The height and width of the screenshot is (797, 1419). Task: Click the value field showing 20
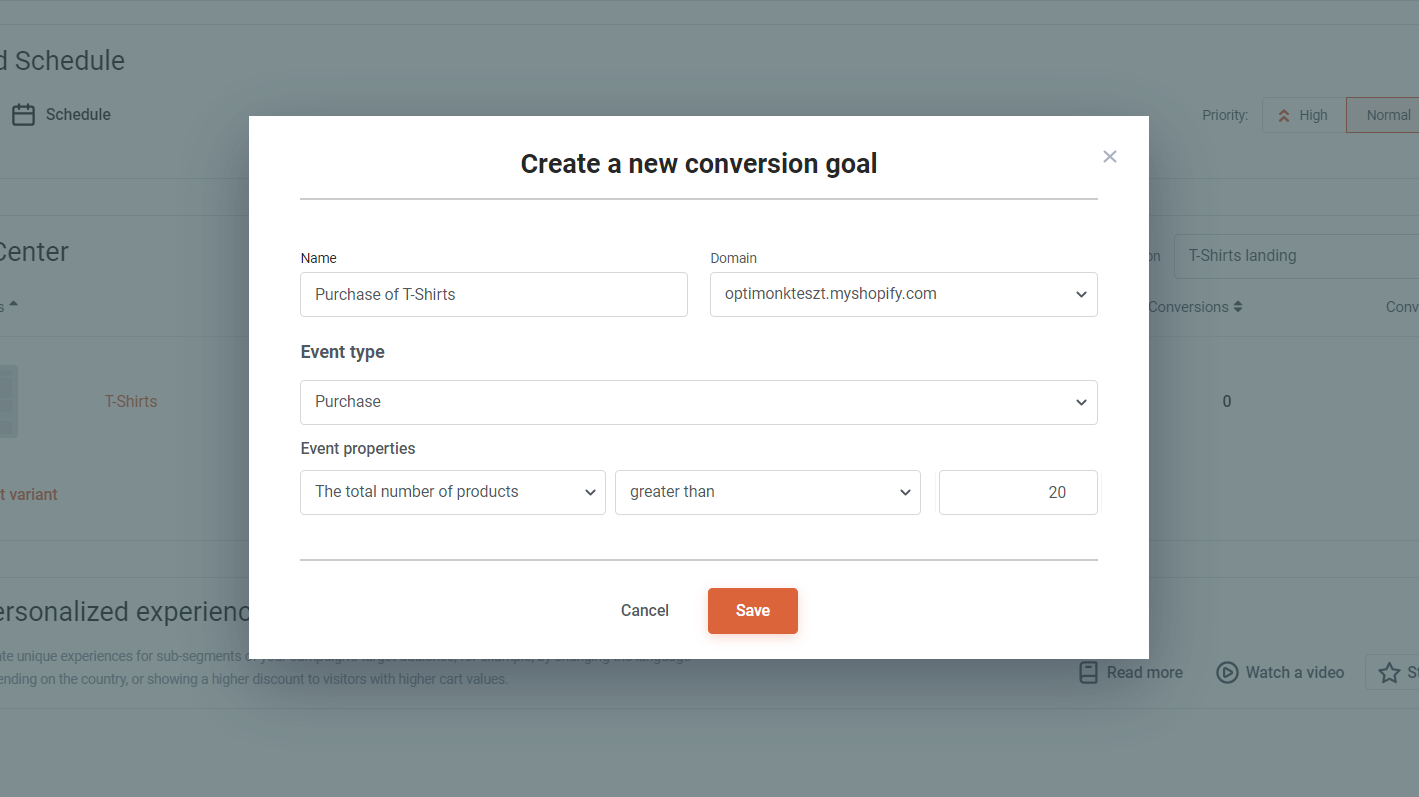click(1018, 492)
